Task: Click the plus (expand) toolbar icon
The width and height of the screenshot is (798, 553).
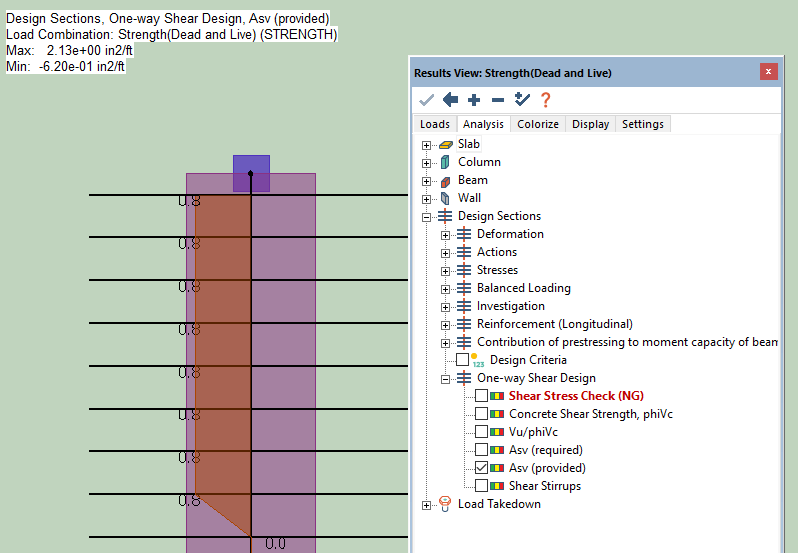Action: click(474, 99)
